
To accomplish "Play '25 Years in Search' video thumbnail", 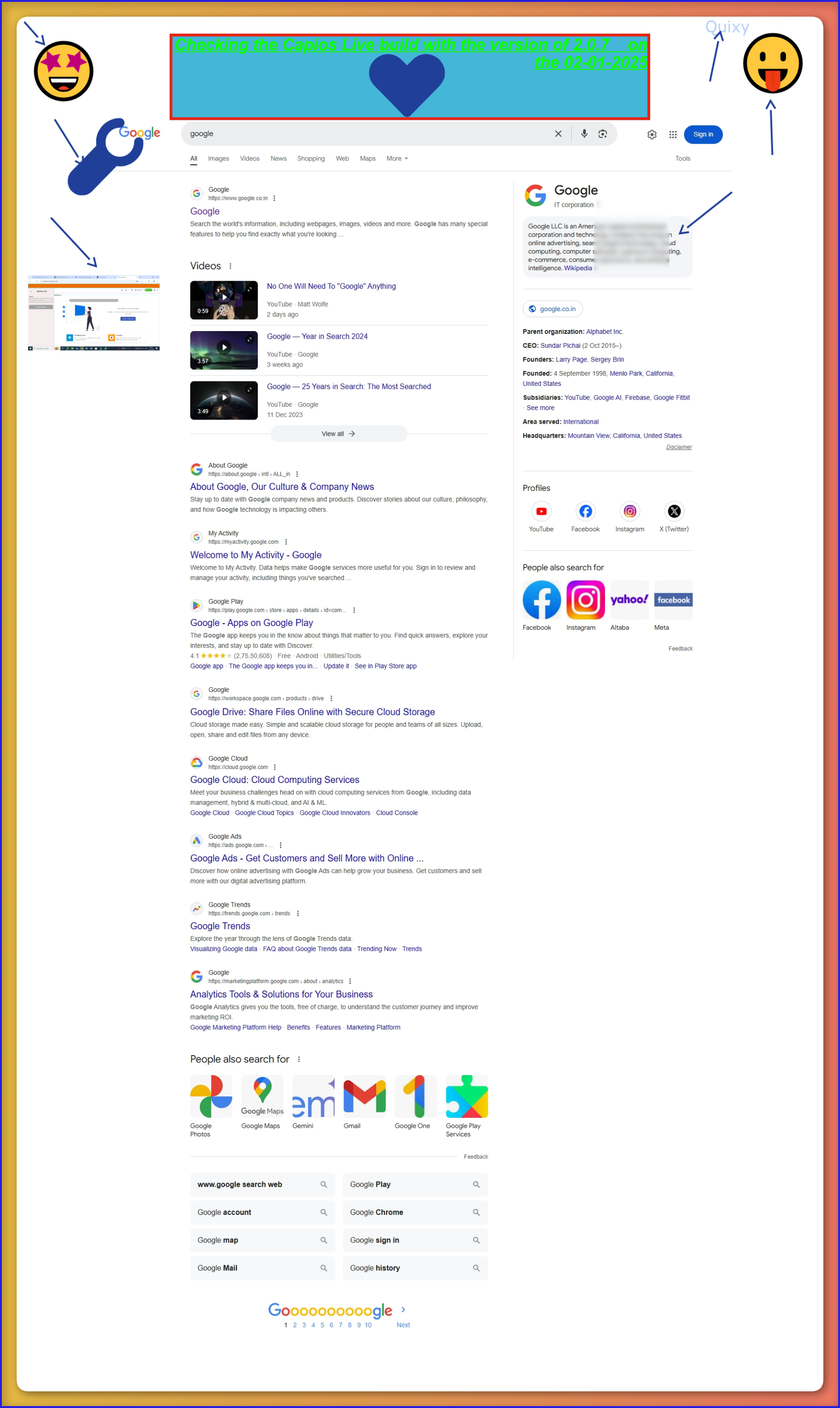I will [224, 401].
